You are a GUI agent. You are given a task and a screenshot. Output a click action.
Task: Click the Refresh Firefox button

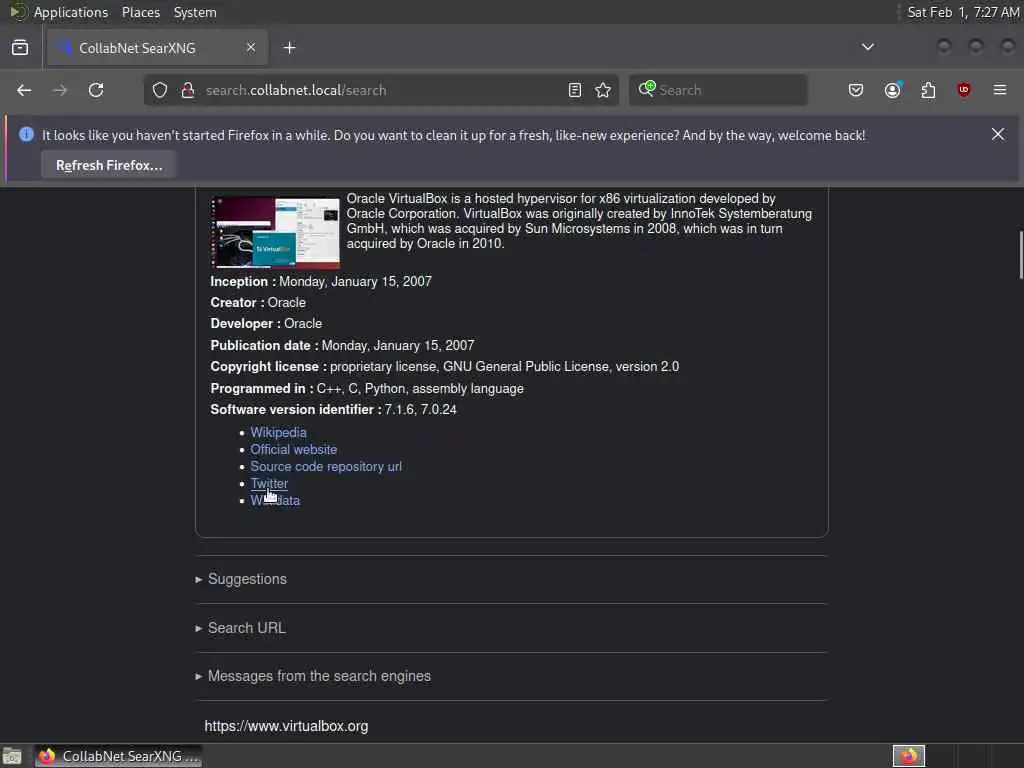click(x=109, y=165)
